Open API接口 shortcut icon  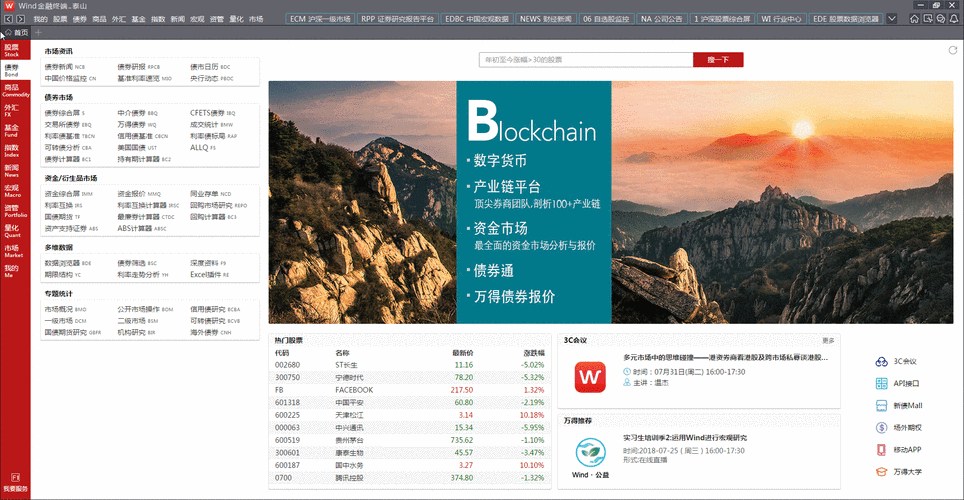pyautogui.click(x=882, y=384)
